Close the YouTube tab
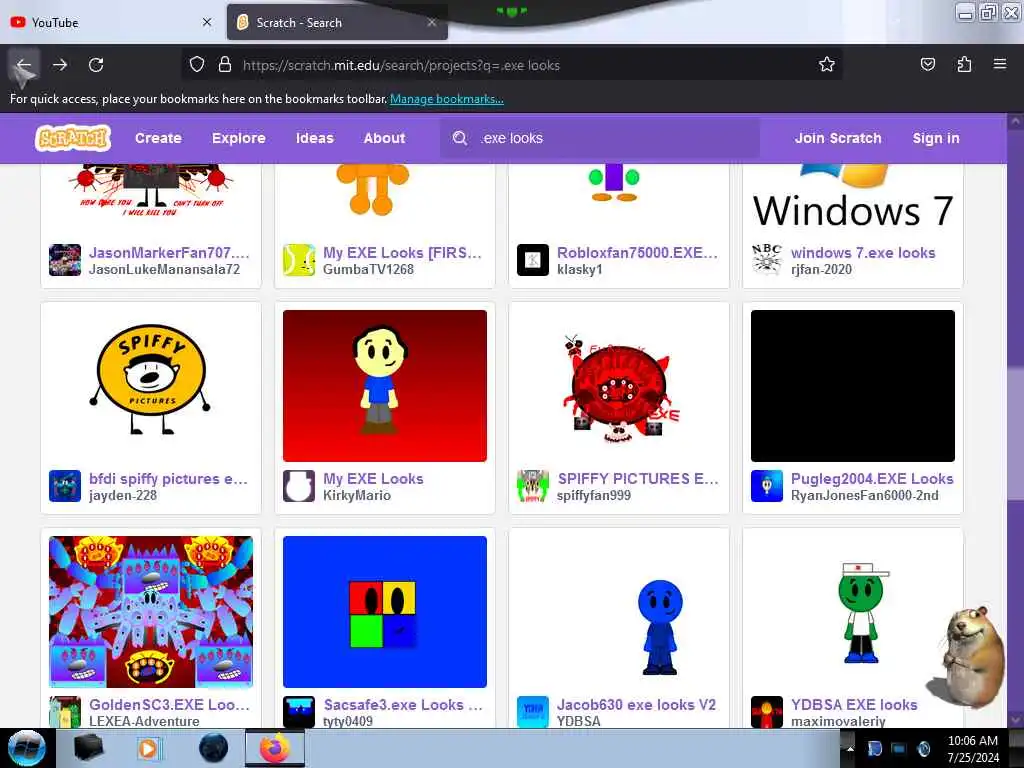Screen dimensions: 1024x768 tap(207, 22)
